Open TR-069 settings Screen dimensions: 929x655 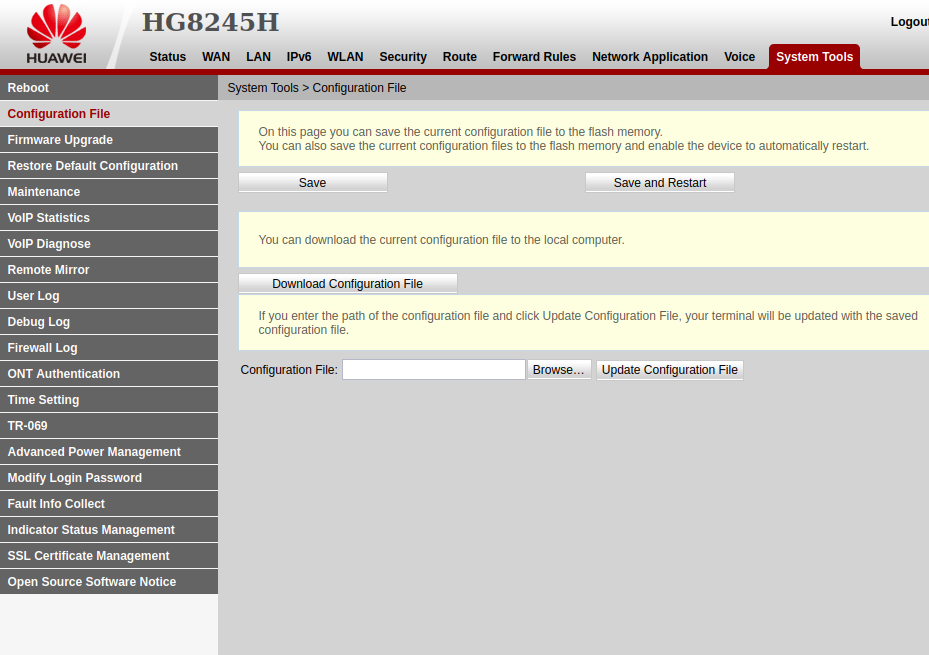click(x=109, y=426)
